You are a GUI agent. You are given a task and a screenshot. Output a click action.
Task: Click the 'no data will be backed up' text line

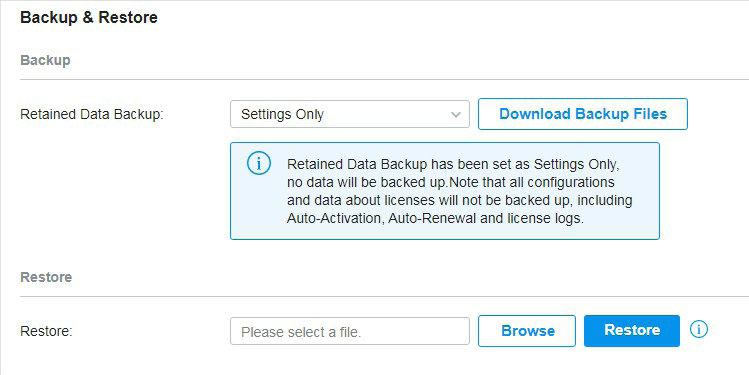coord(451,182)
